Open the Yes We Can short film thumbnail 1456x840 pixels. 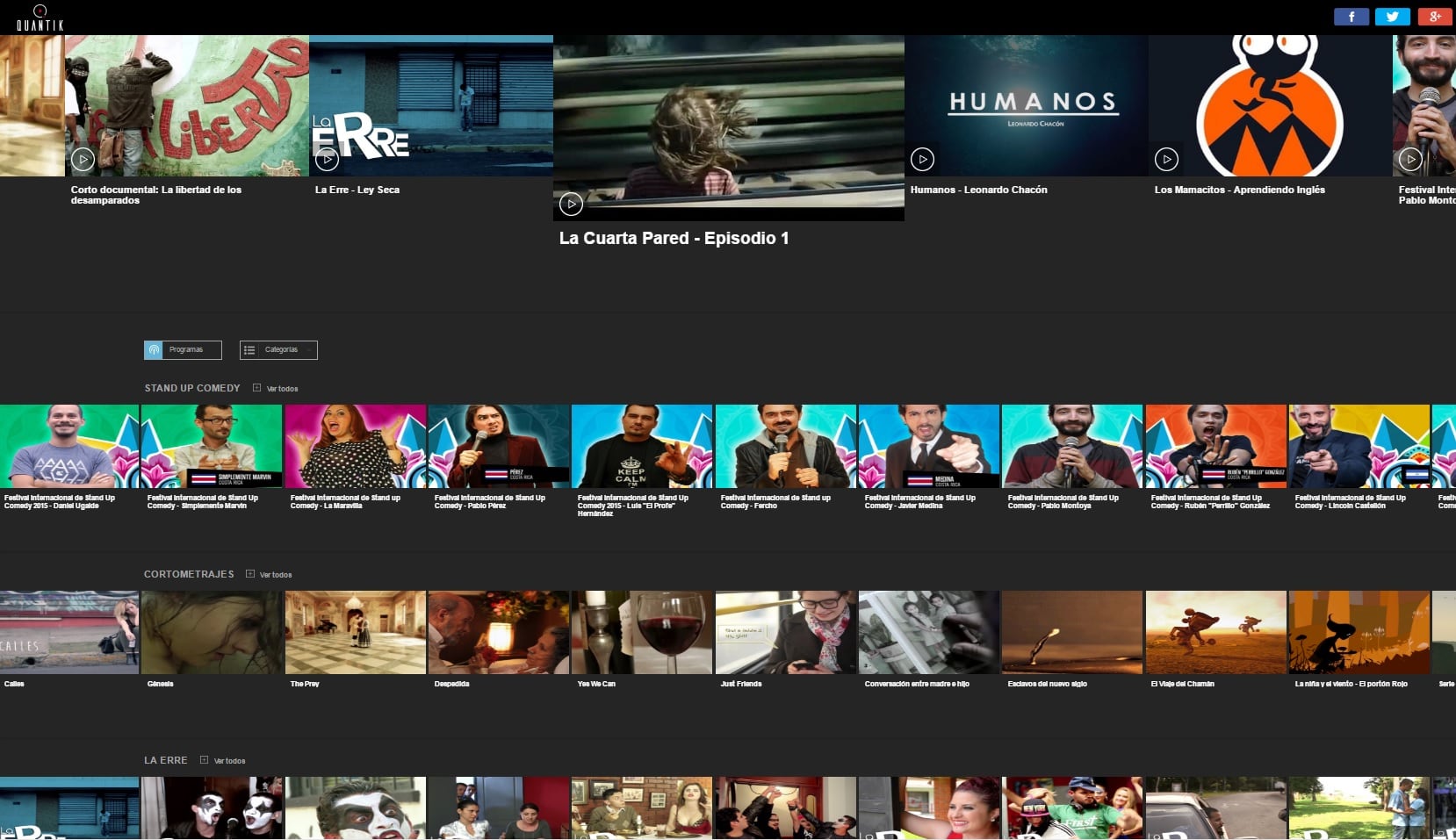pyautogui.click(x=642, y=632)
